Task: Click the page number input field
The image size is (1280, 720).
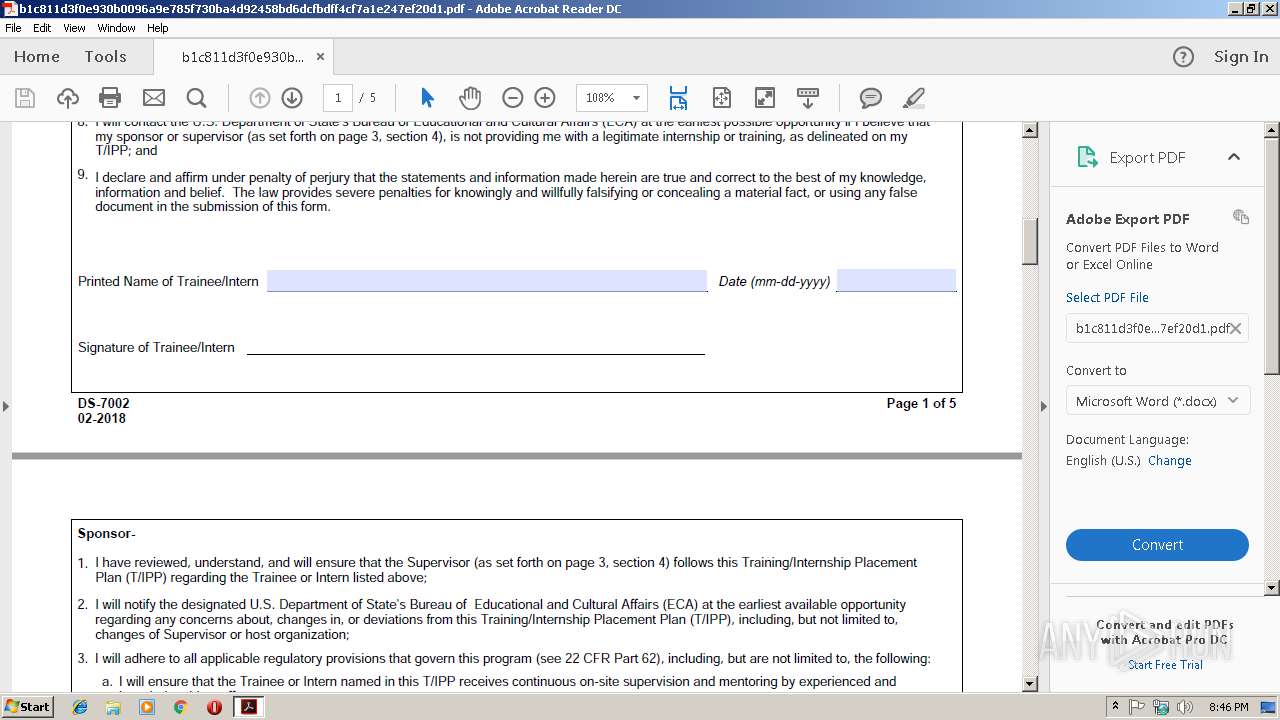Action: (338, 98)
